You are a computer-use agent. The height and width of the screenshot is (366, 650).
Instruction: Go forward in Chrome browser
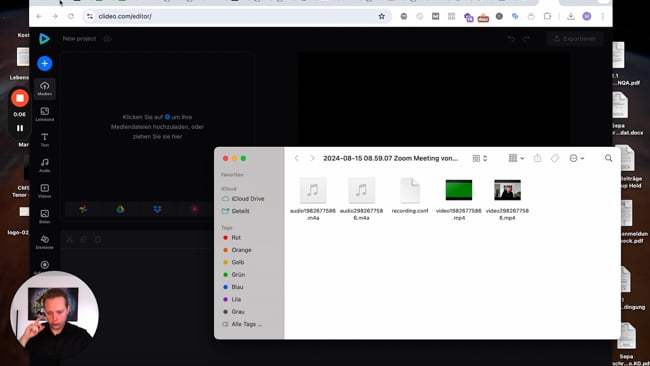pyautogui.click(x=55, y=16)
